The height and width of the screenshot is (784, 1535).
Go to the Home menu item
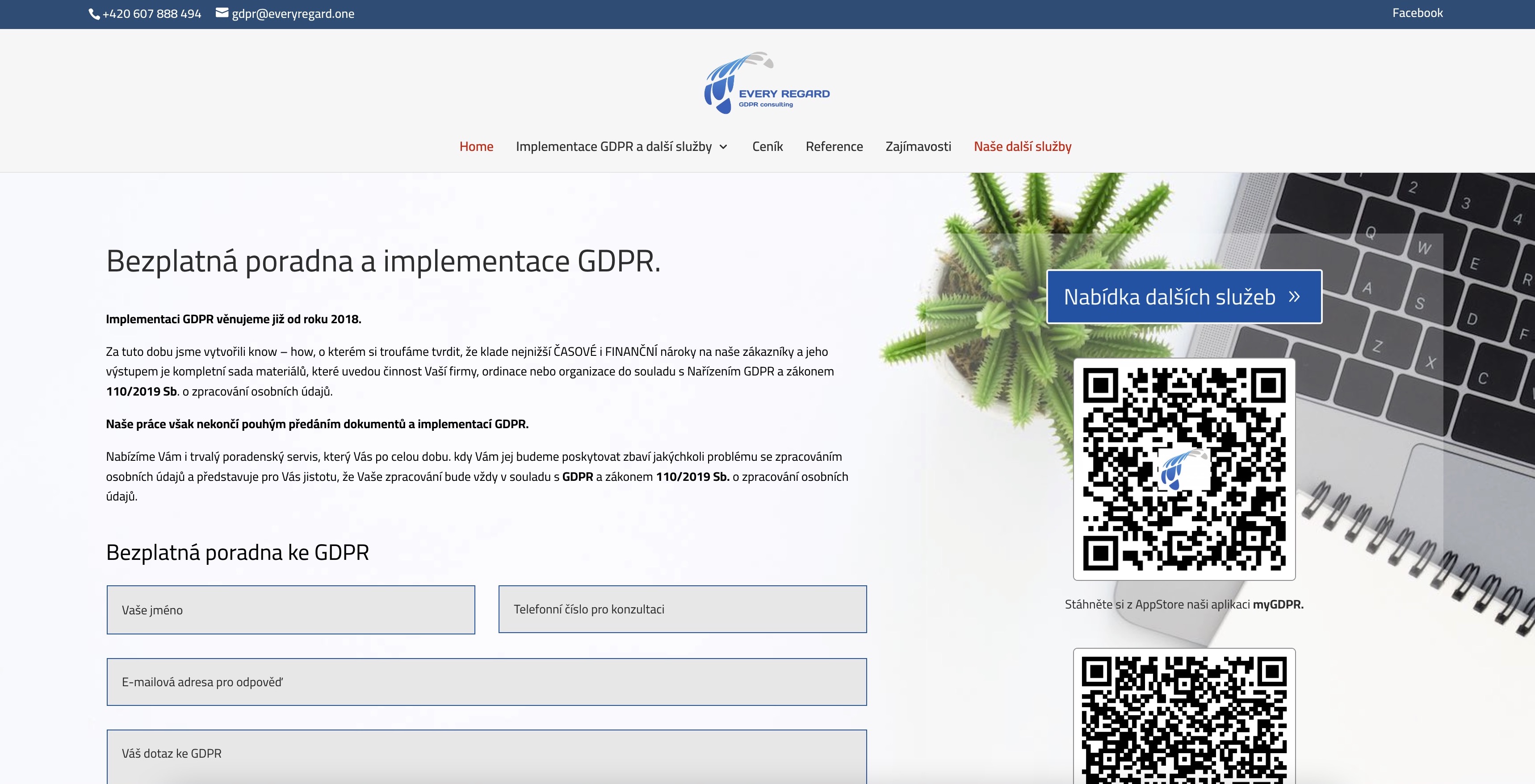click(476, 146)
